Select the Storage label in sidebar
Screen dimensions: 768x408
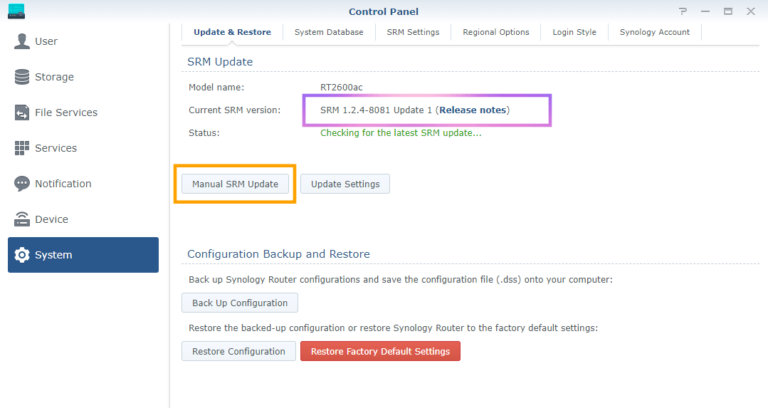point(54,77)
